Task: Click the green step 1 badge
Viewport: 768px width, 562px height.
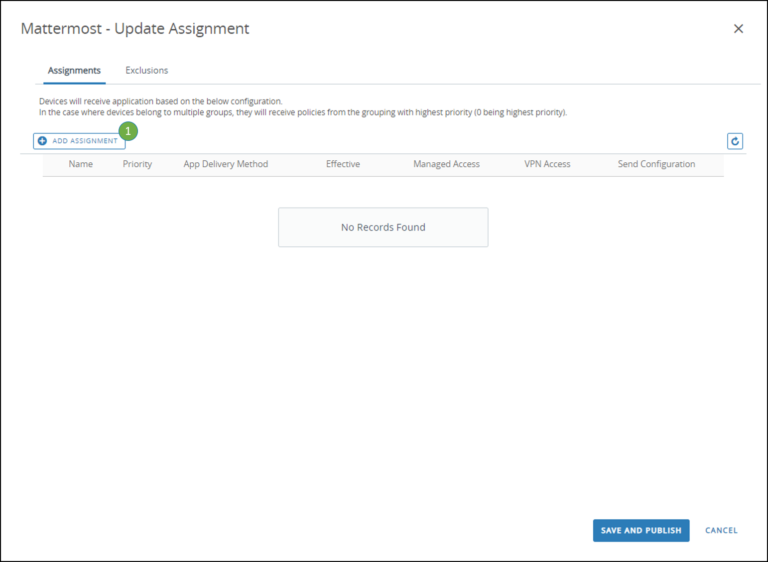Action: click(128, 131)
